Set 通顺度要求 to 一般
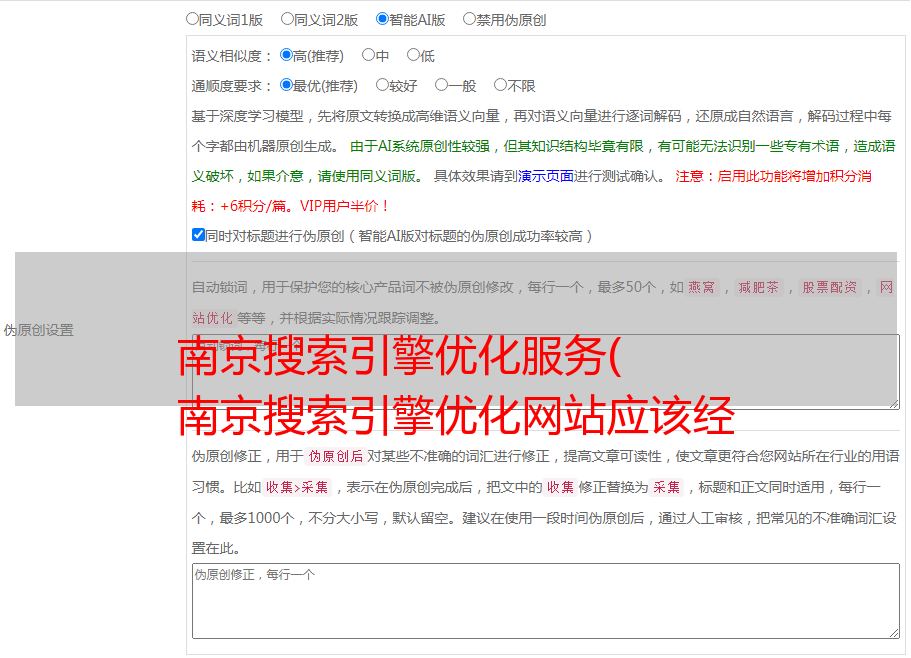Image resolution: width=911 pixels, height=658 pixels. [x=442, y=85]
